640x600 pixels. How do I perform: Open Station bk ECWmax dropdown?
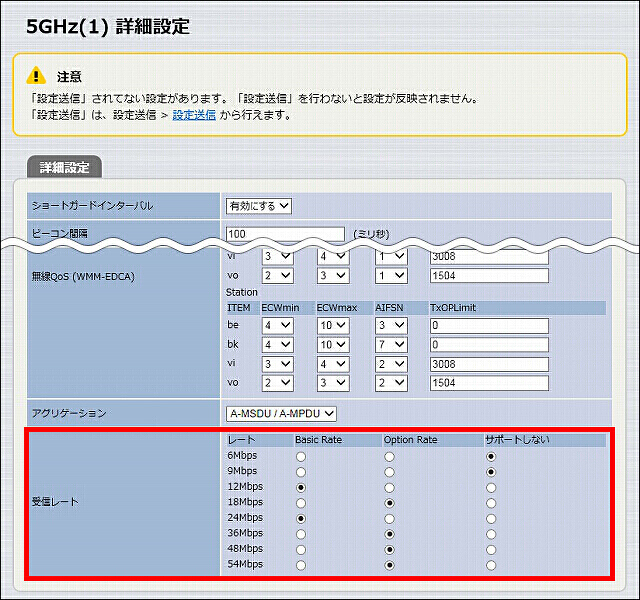tap(333, 345)
